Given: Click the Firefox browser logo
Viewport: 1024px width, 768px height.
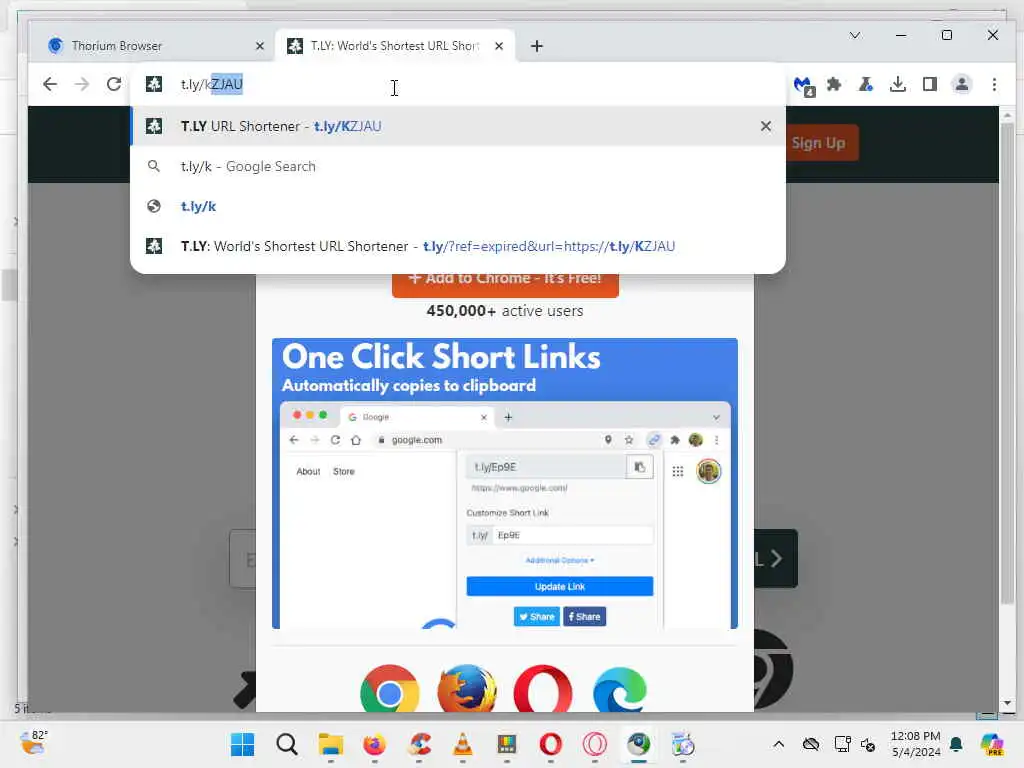Looking at the screenshot, I should click(x=466, y=690).
